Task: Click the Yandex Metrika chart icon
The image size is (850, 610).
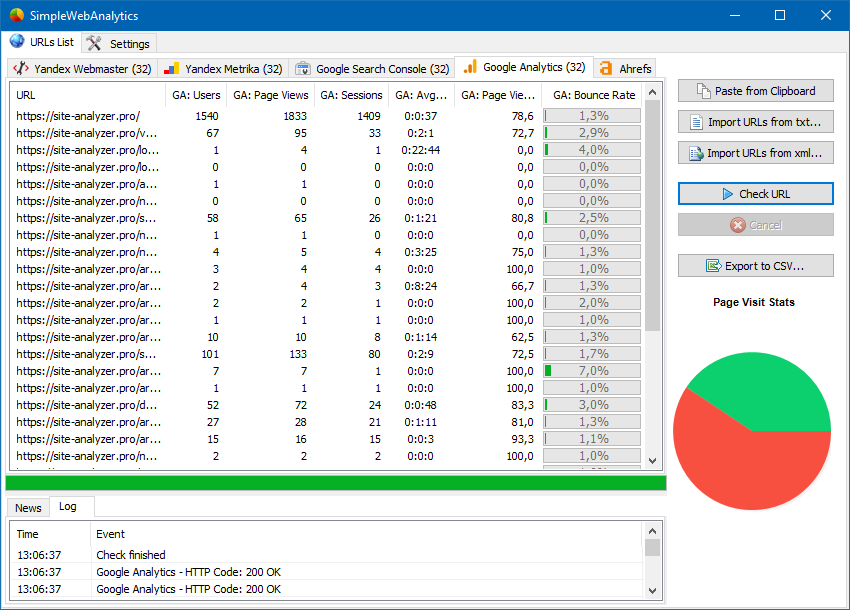Action: [x=171, y=69]
